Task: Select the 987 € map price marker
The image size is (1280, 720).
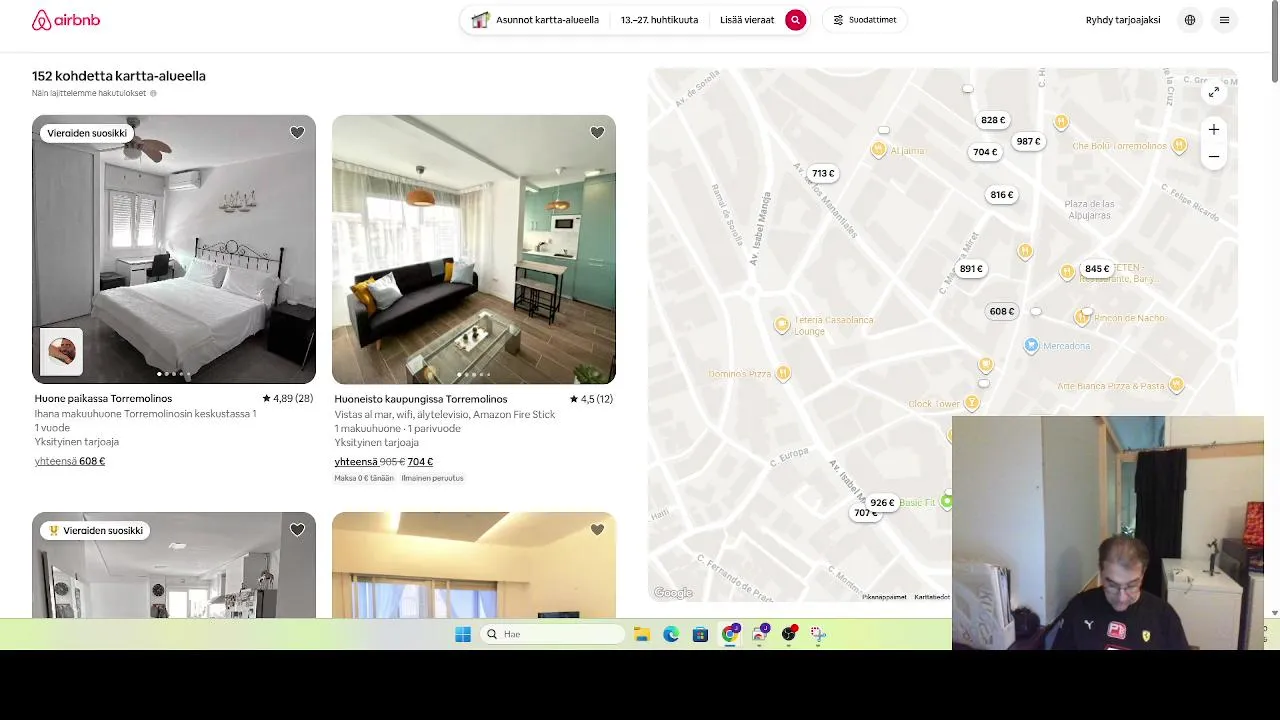Action: click(1029, 141)
